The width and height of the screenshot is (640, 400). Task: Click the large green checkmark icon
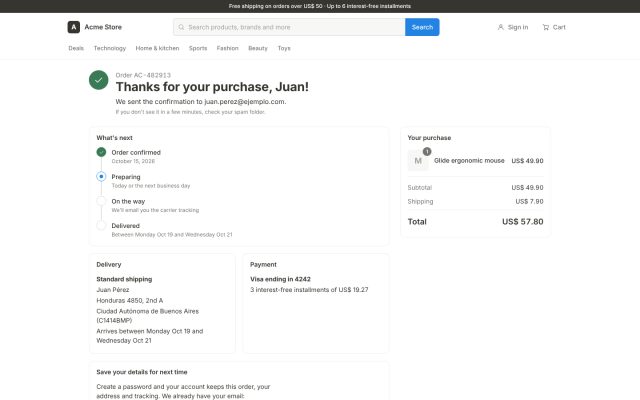coord(99,80)
